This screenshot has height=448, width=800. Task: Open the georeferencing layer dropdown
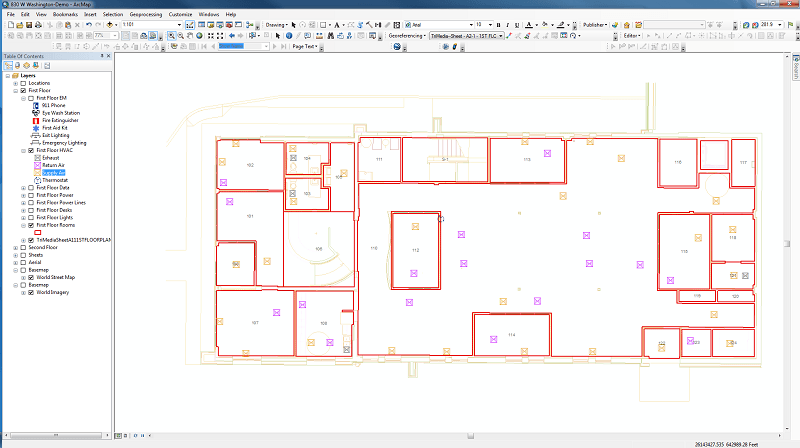[501, 36]
